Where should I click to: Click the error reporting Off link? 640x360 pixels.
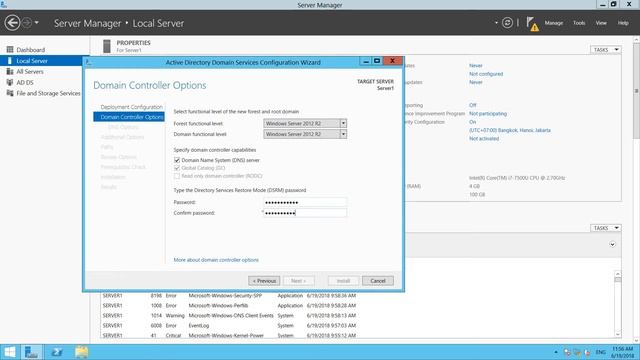(473, 105)
